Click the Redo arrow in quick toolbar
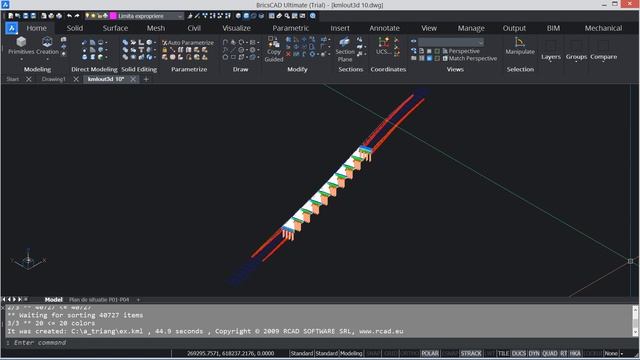Viewport: 640px width, 360px height. click(x=77, y=16)
